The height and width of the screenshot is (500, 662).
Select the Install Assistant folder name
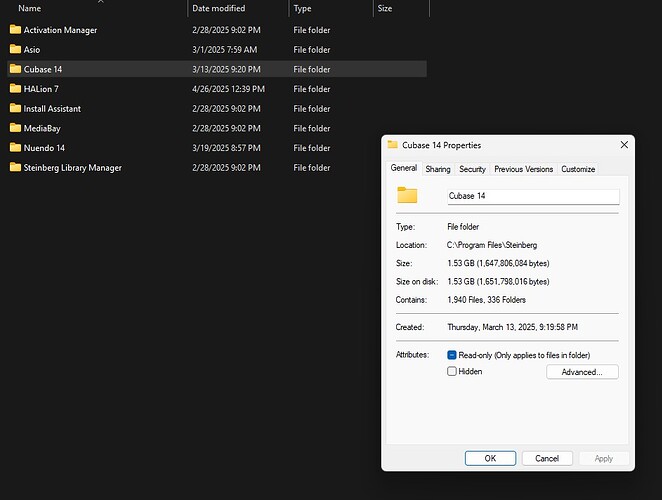tap(52, 109)
